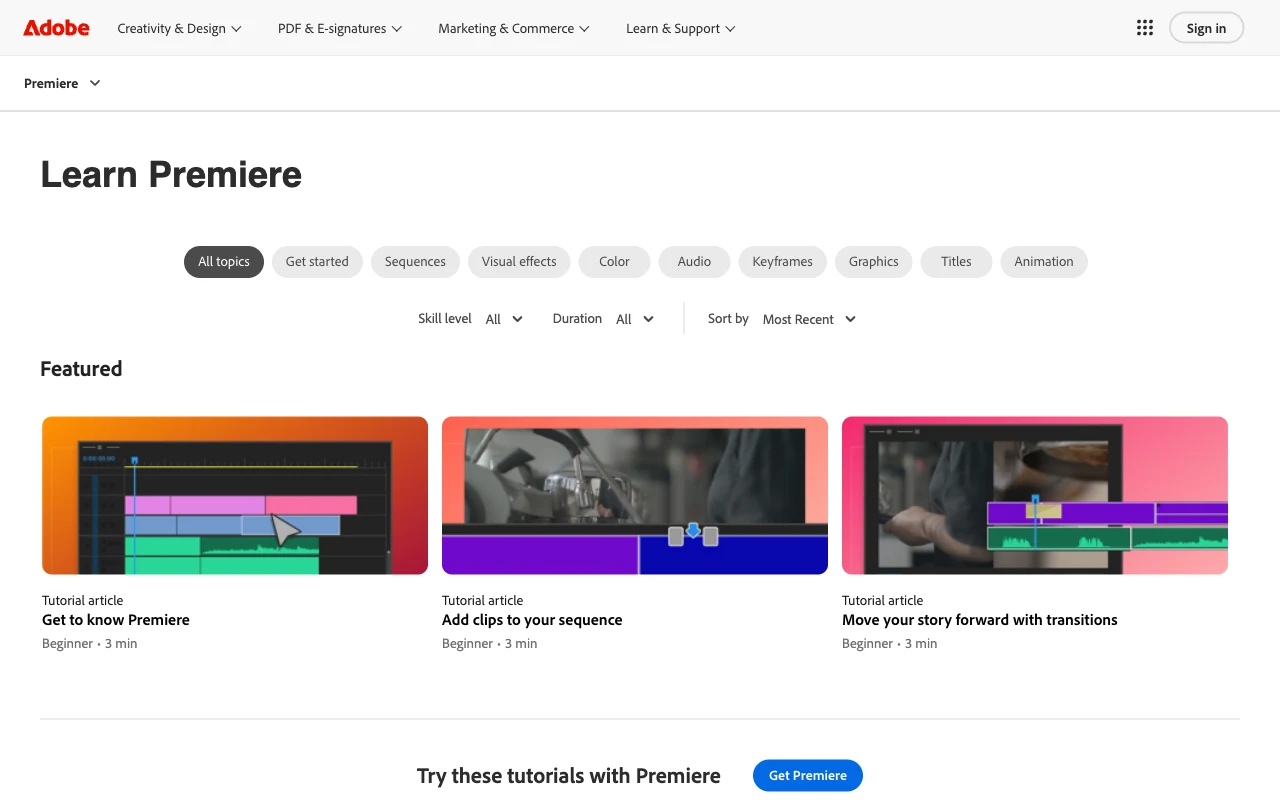Select the Animation topic
Viewport: 1280px width, 800px height.
coord(1044,262)
